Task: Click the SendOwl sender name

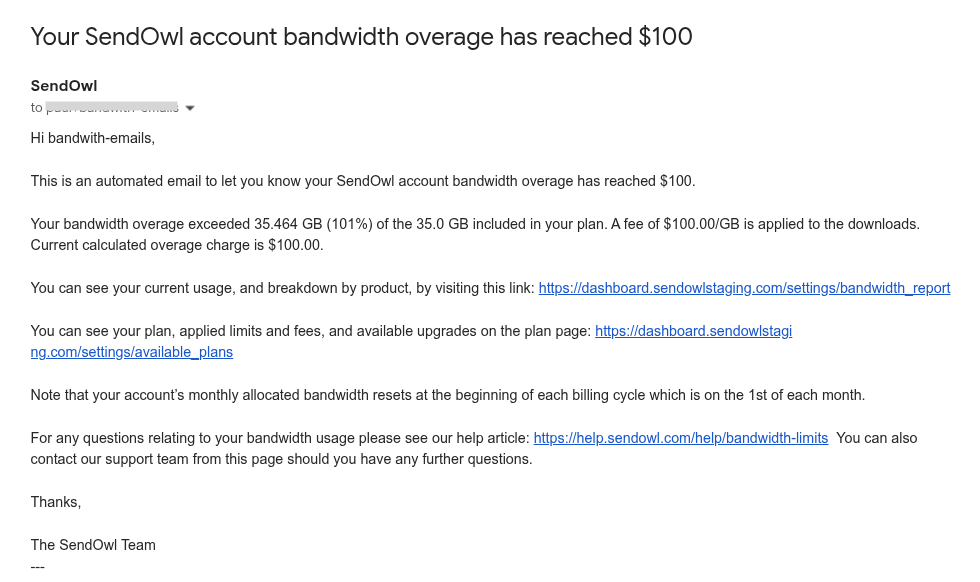Action: click(64, 86)
